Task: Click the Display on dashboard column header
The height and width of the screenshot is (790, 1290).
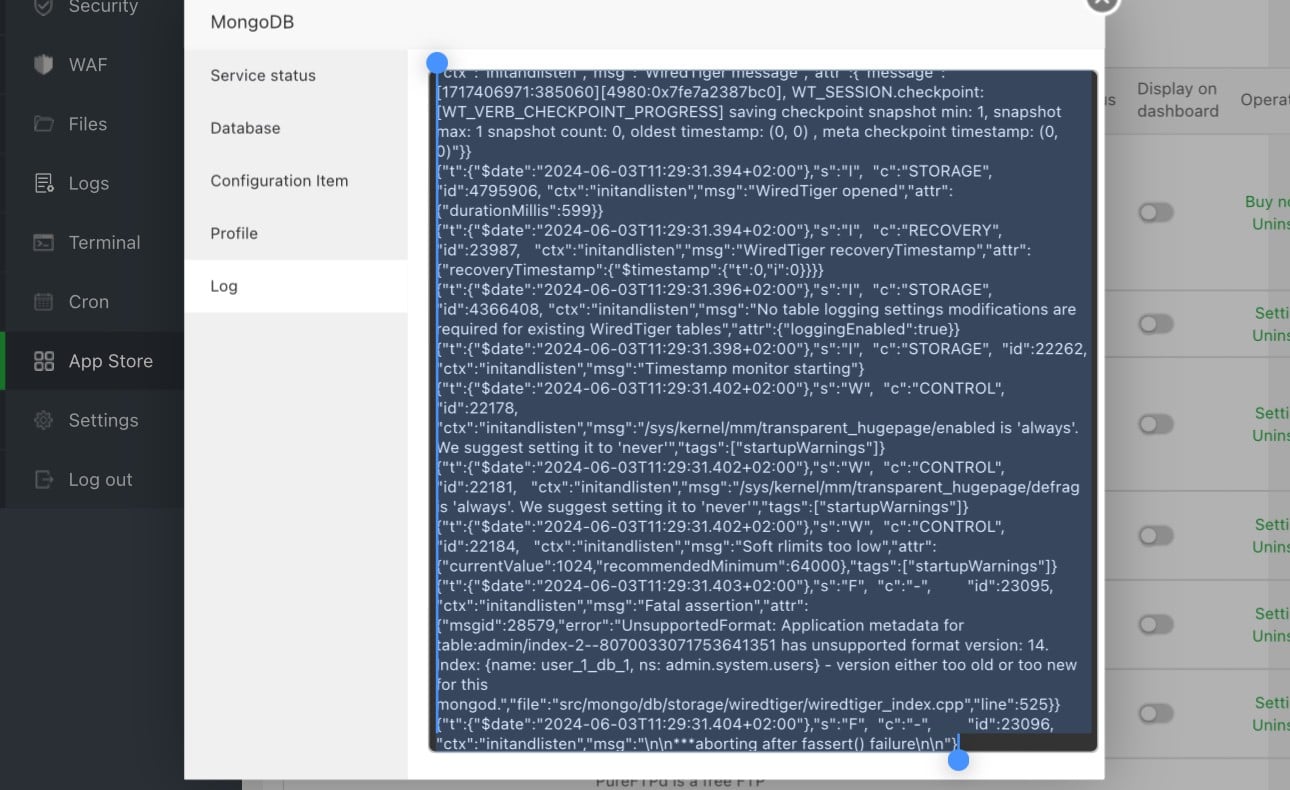Action: 1177,100
